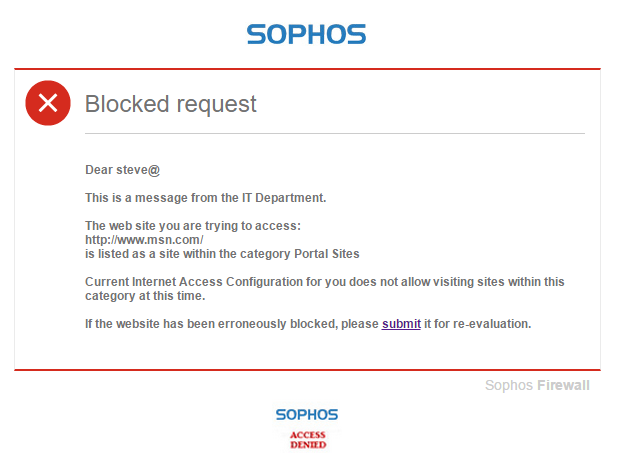The height and width of the screenshot is (461, 634).
Task: Click the 'erroneously blocked' sentence text
Action: point(230,325)
